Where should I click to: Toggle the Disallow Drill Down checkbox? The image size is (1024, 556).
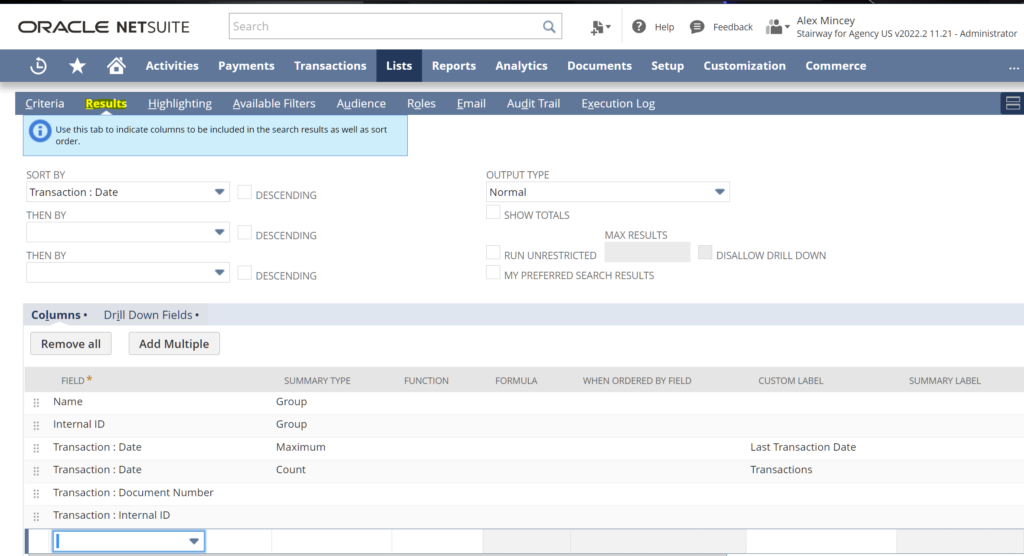(705, 253)
